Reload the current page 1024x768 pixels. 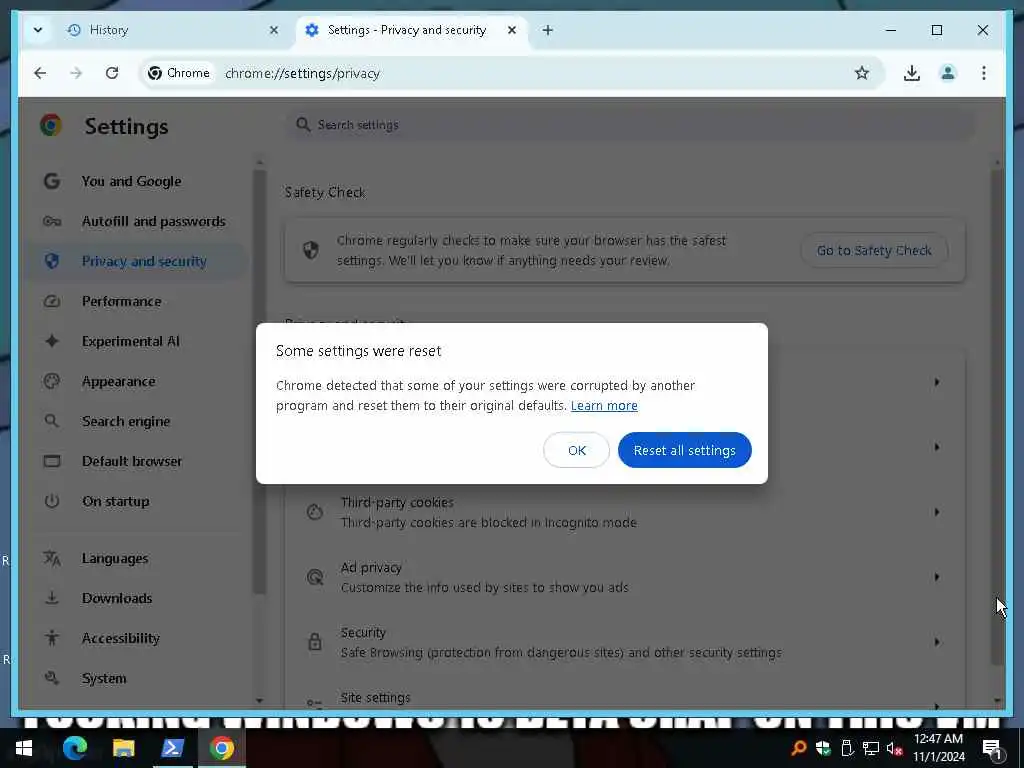click(x=112, y=73)
